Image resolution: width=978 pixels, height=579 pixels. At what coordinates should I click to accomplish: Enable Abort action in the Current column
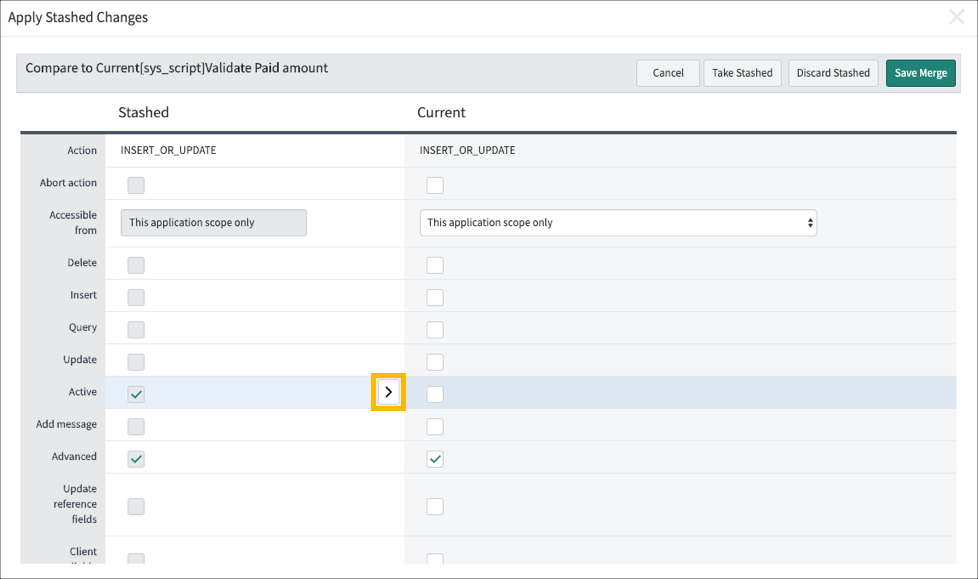point(435,185)
